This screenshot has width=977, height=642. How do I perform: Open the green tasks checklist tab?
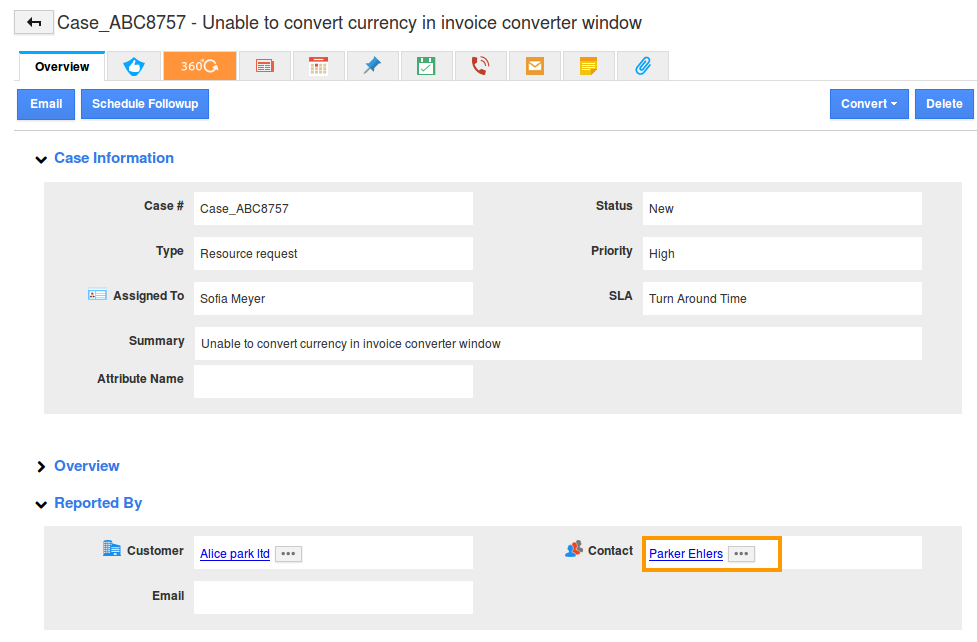(426, 66)
